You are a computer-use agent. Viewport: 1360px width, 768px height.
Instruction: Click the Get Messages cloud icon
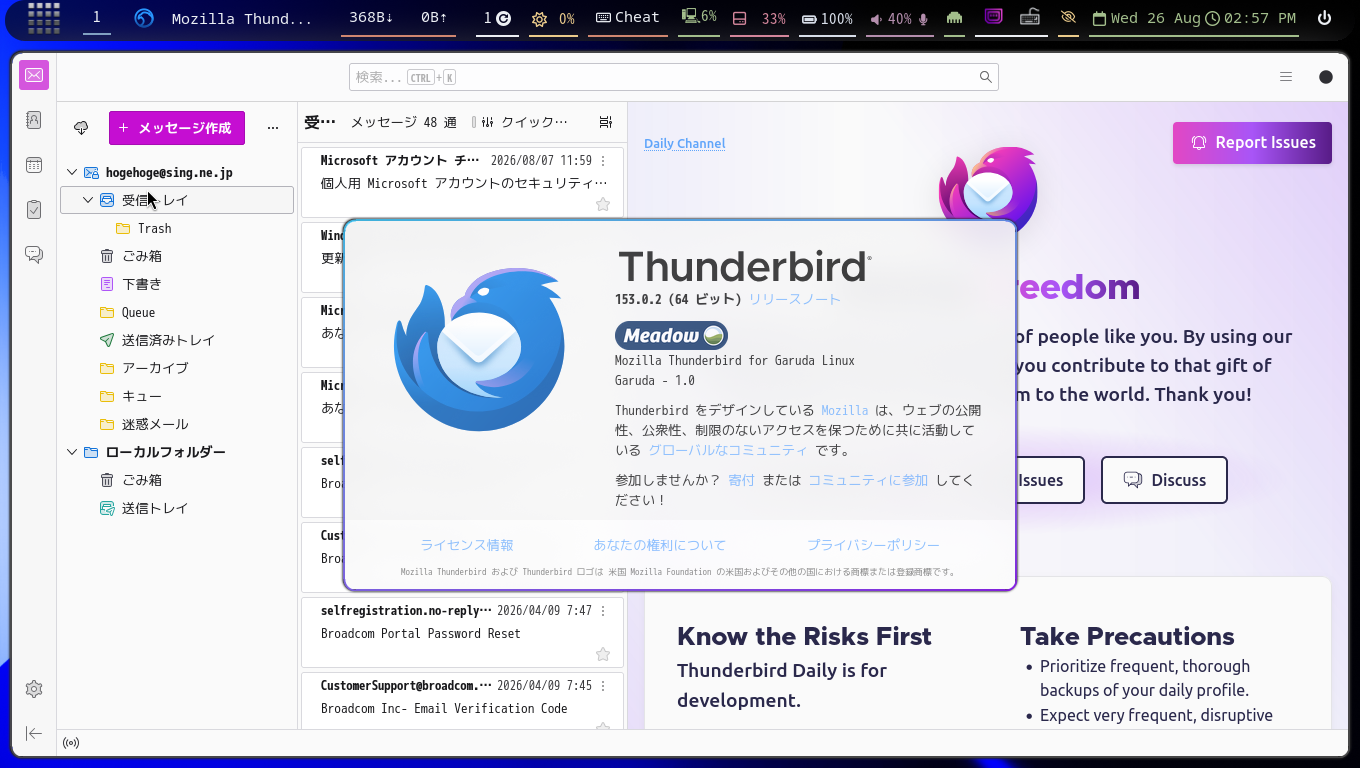click(82, 128)
